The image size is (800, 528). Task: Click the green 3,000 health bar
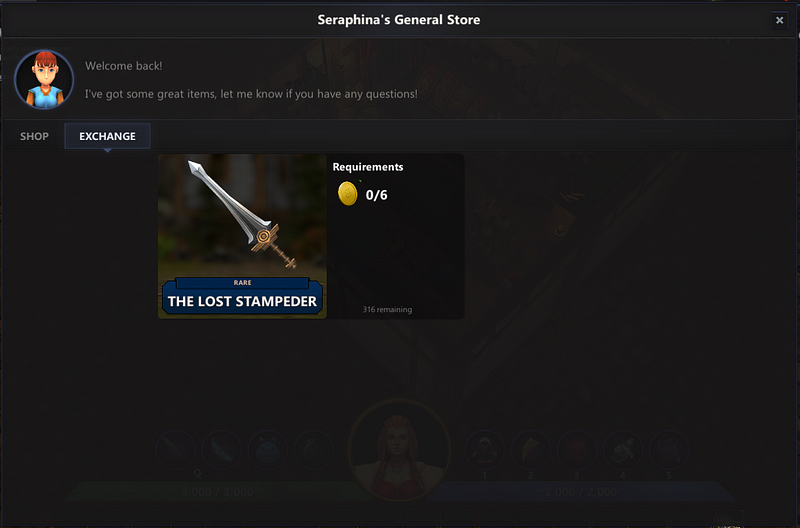[x=219, y=491]
